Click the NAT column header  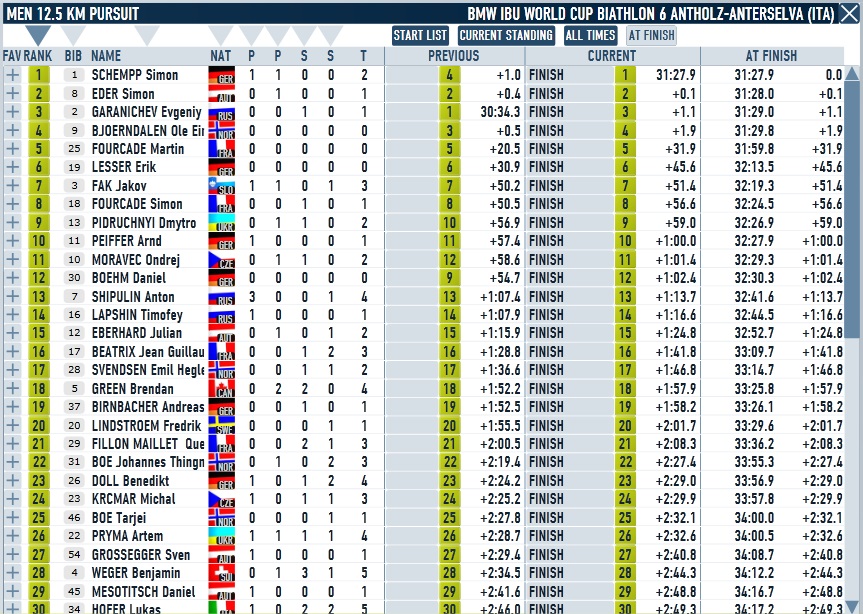point(221,56)
